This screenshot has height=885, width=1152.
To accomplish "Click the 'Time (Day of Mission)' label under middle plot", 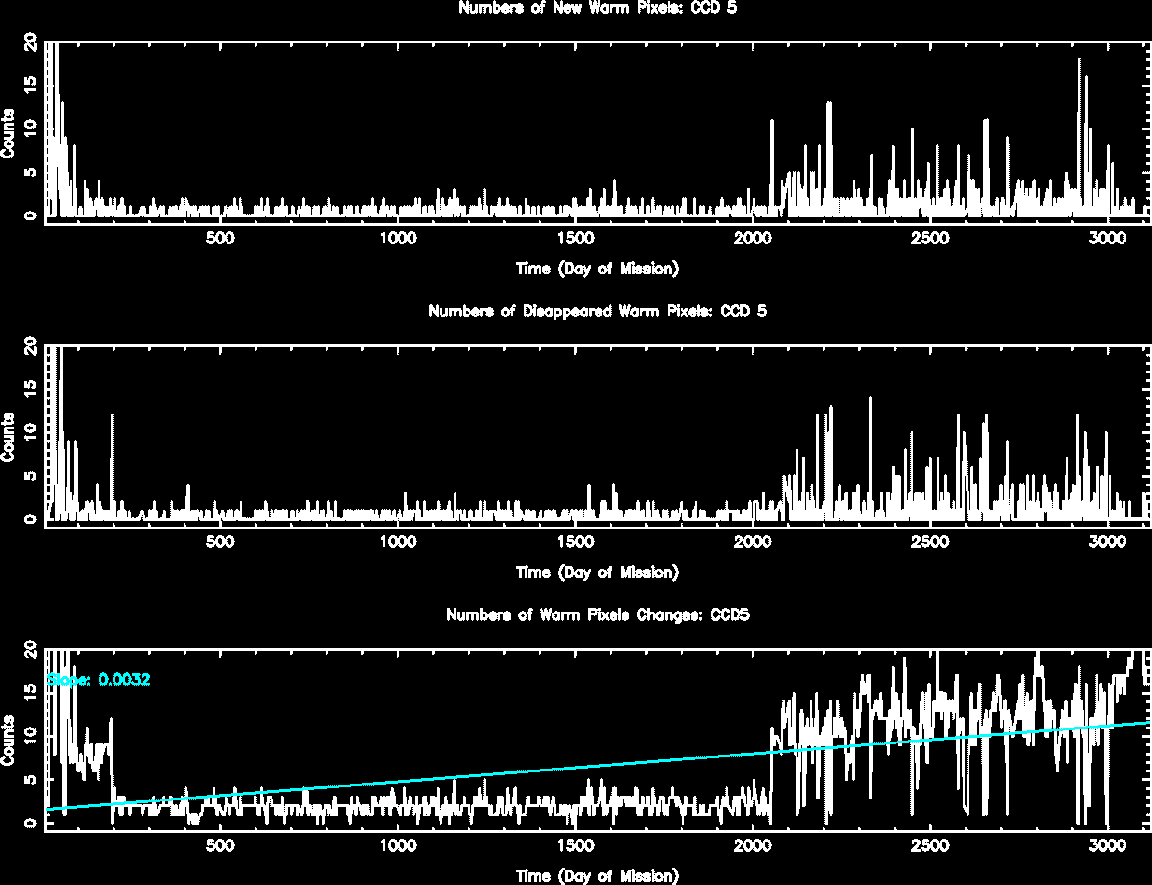I will pos(597,572).
